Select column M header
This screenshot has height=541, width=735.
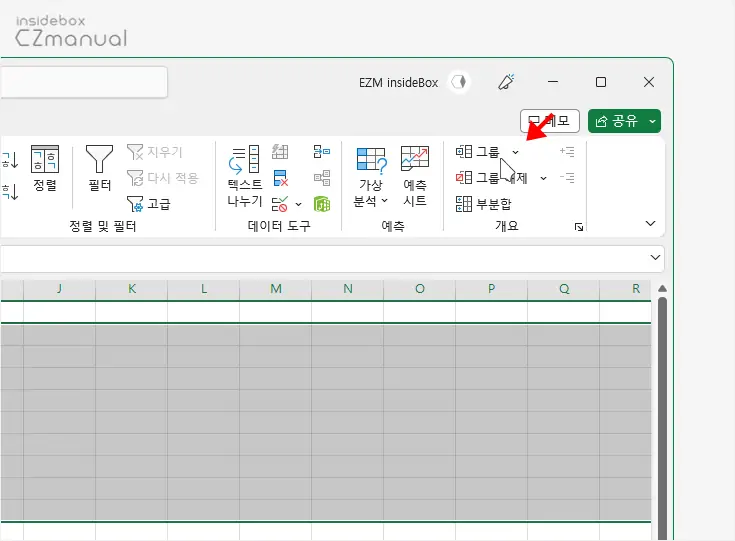point(276,289)
